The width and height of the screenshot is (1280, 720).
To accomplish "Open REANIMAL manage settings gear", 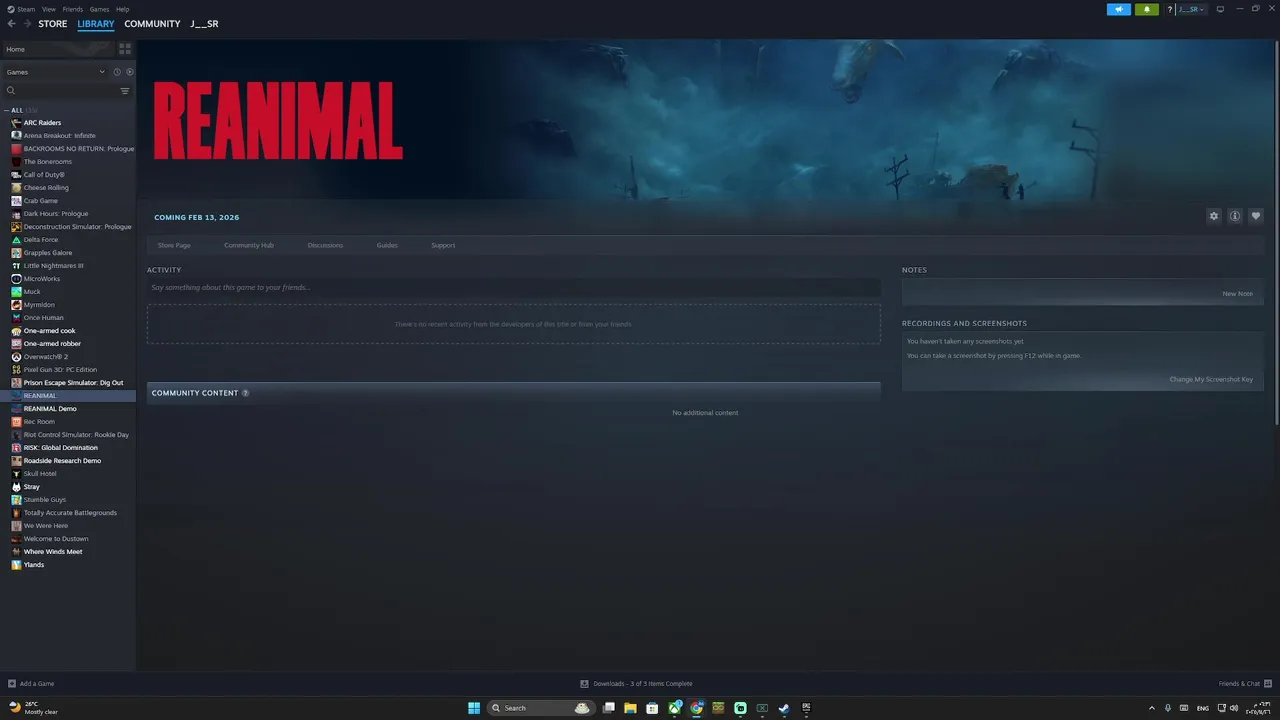I will pos(1214,216).
